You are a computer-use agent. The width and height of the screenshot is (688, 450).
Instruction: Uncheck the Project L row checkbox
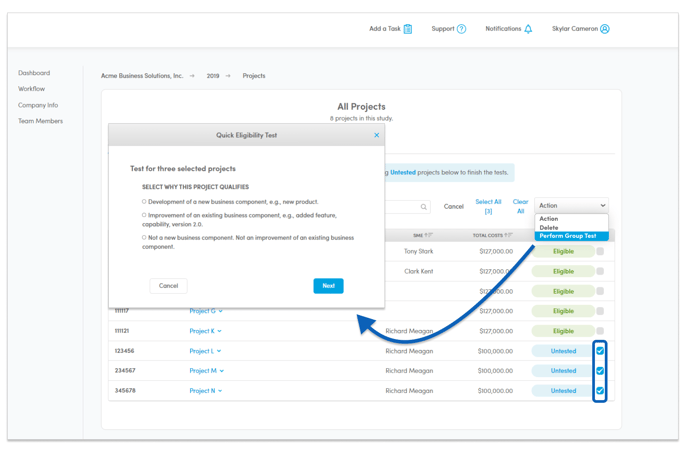(x=600, y=351)
